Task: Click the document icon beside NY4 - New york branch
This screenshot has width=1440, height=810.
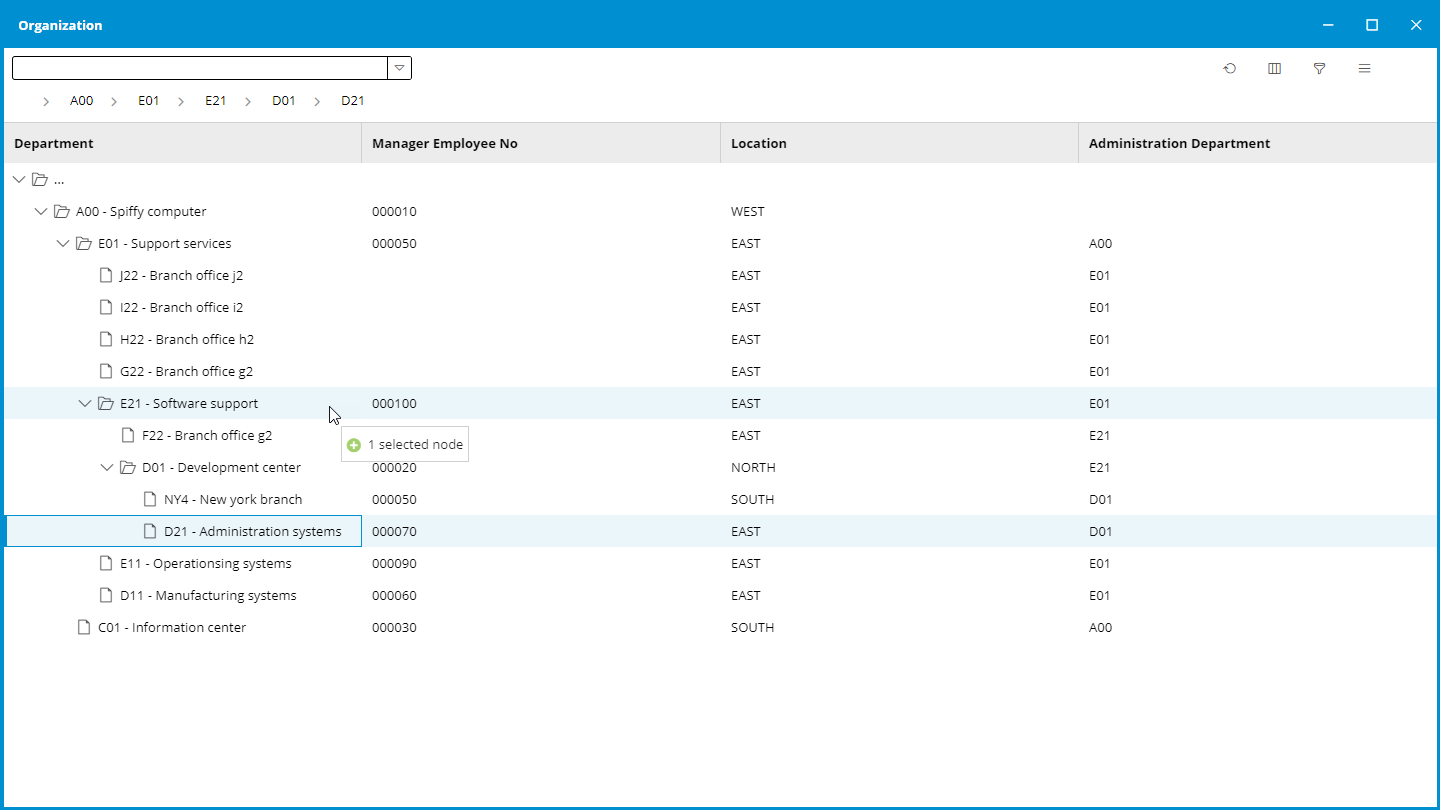Action: pos(150,499)
